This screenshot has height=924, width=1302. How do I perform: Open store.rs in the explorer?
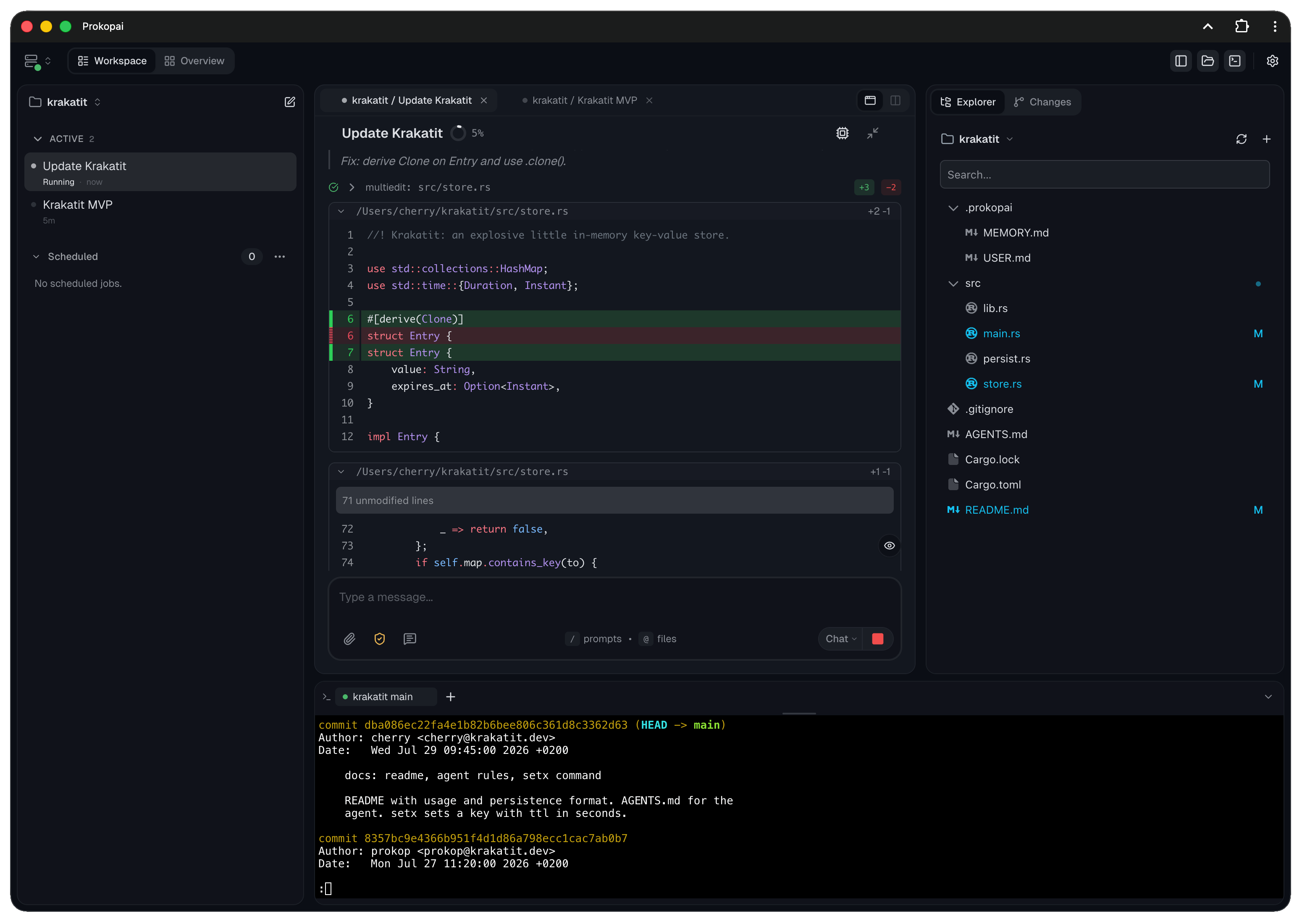(x=1001, y=384)
